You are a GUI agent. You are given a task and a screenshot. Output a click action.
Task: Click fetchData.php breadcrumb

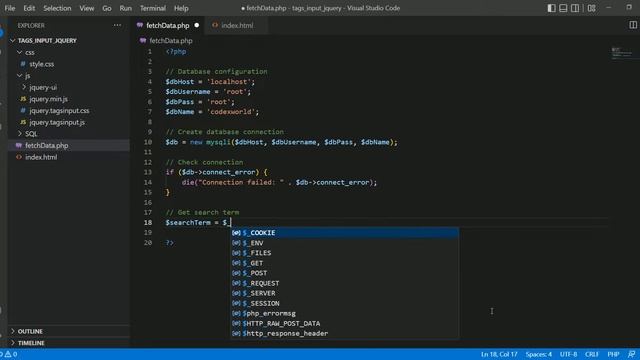coord(171,40)
